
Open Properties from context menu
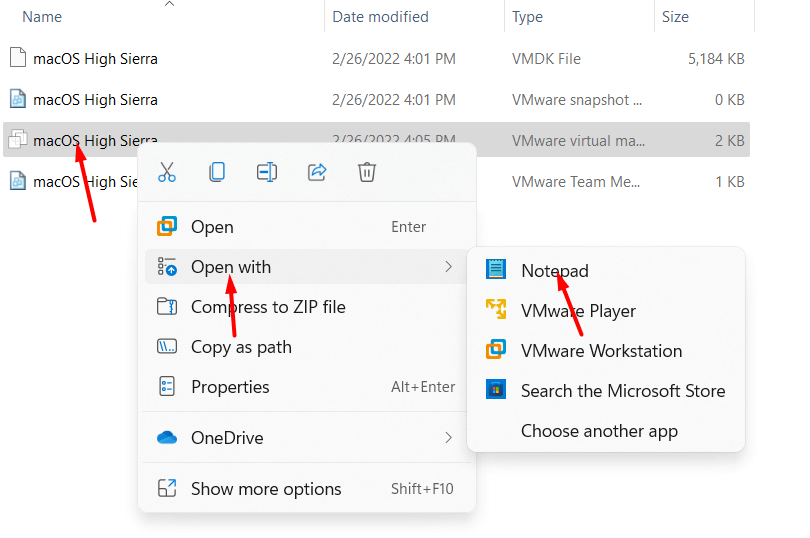tap(230, 387)
